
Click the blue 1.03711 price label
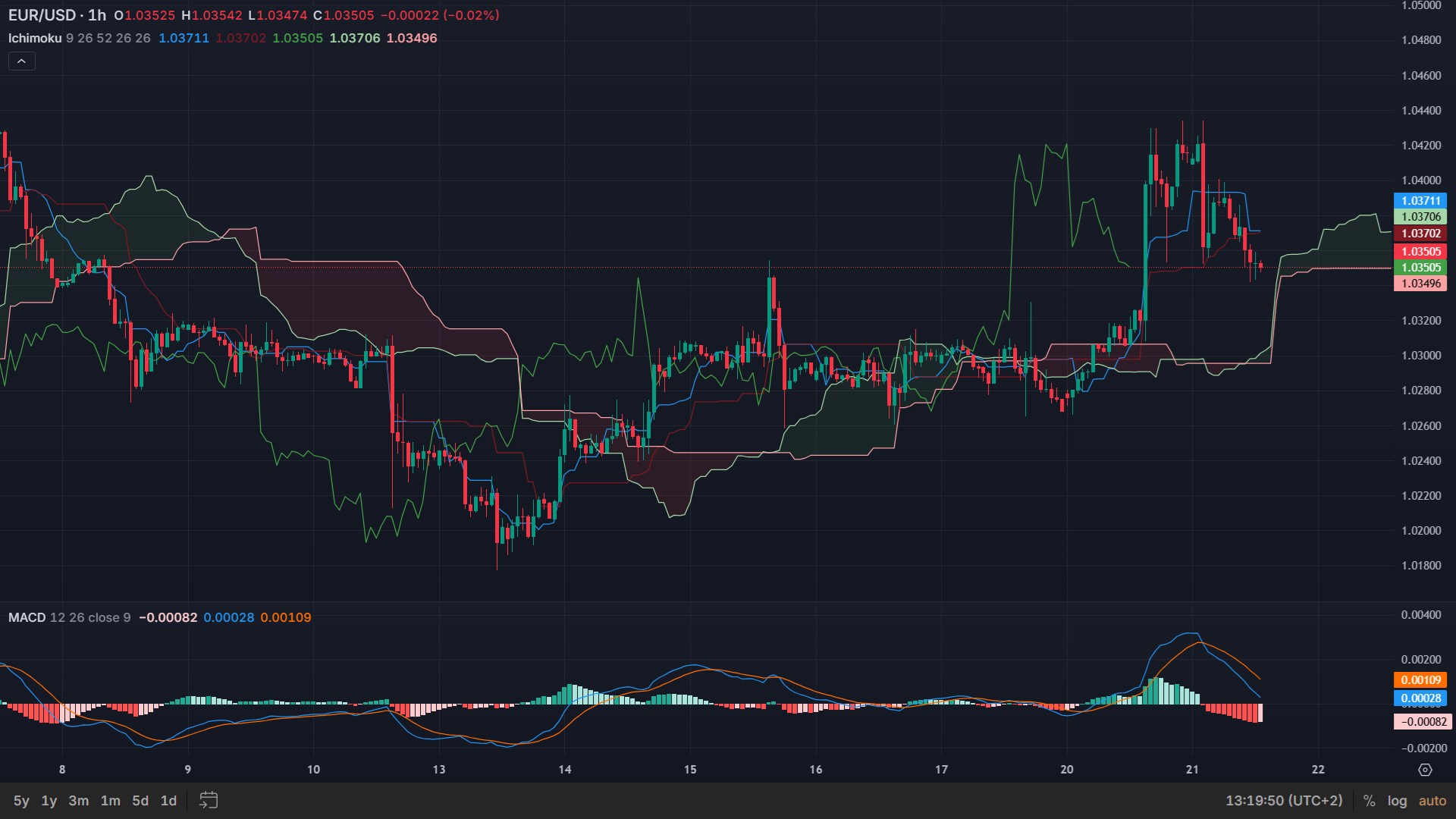pyautogui.click(x=1420, y=201)
